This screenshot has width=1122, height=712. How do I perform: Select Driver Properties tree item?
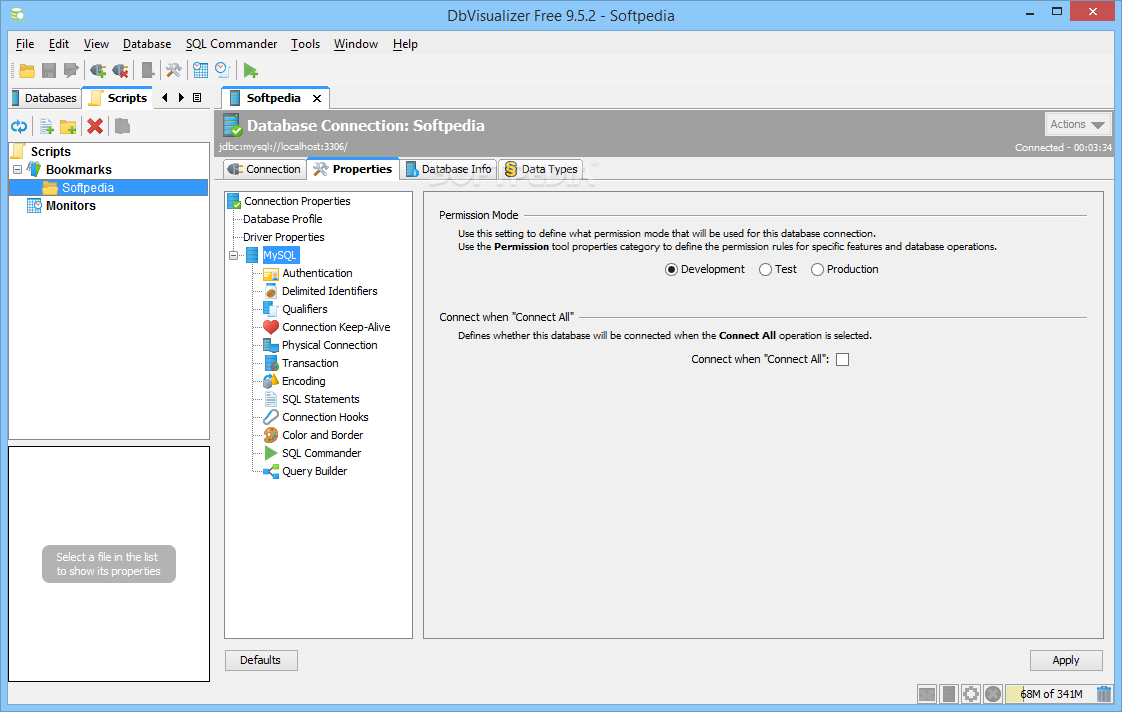point(283,237)
